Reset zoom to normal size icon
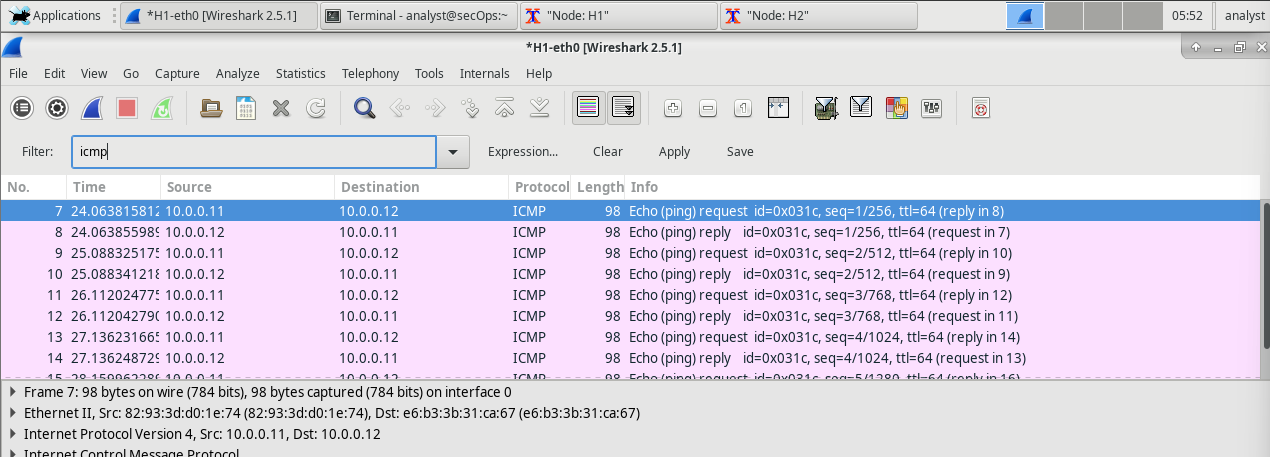This screenshot has width=1270, height=457. point(743,108)
